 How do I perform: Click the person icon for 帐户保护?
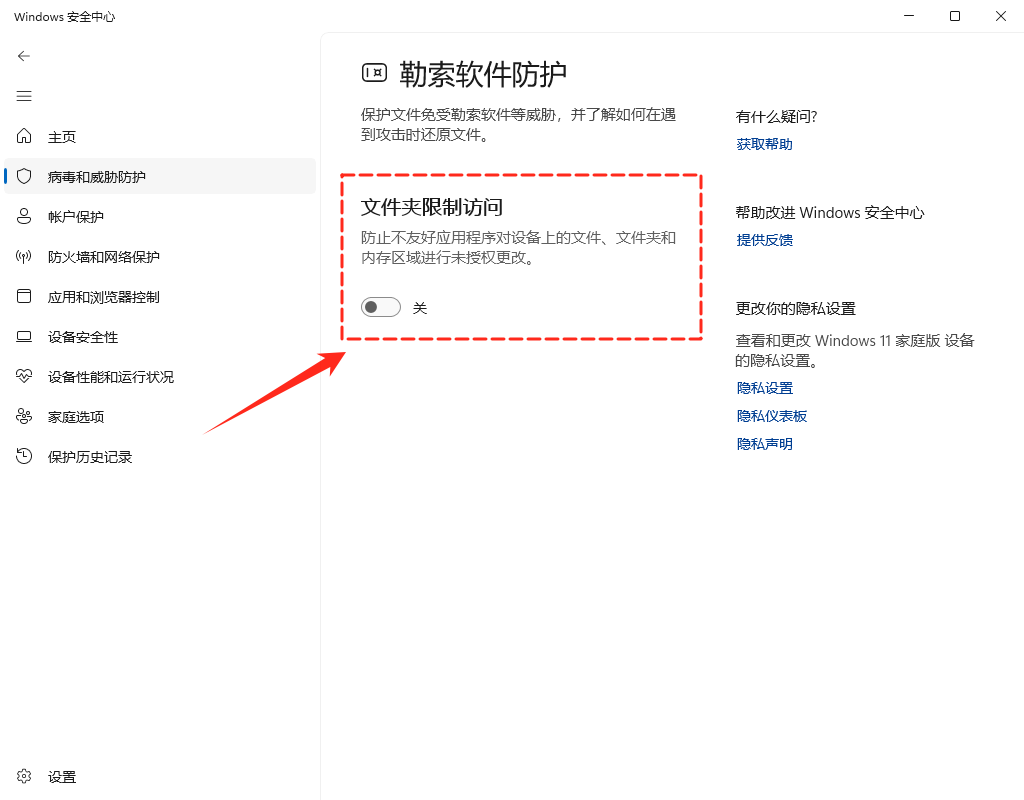[x=24, y=216]
